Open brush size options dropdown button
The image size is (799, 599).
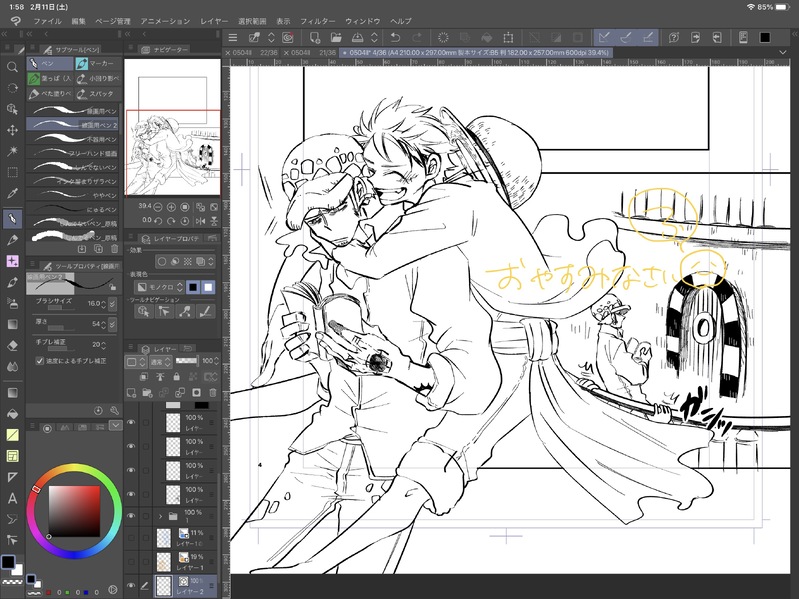pyautogui.click(x=112, y=304)
